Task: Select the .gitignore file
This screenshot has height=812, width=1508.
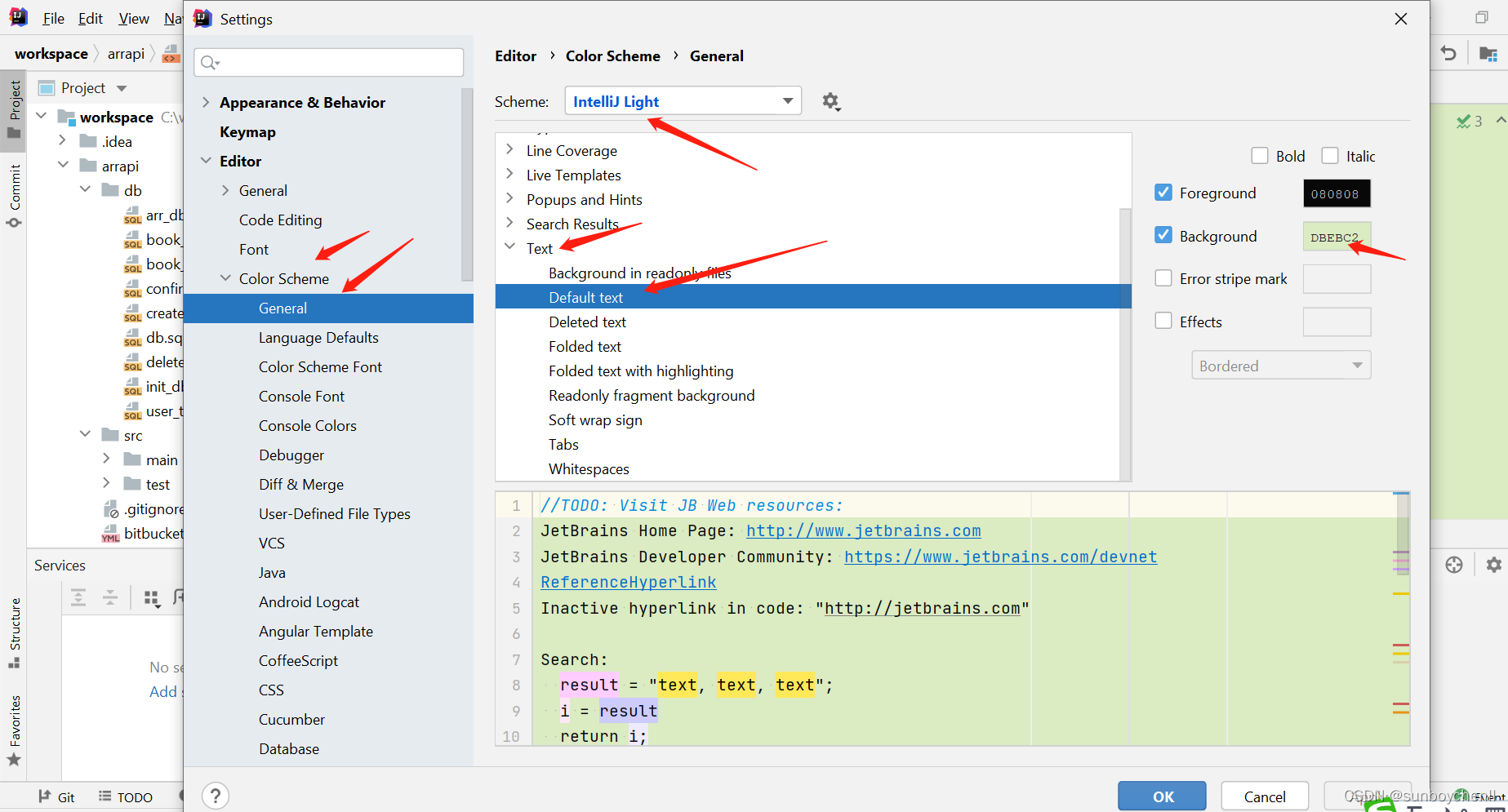Action: [143, 509]
